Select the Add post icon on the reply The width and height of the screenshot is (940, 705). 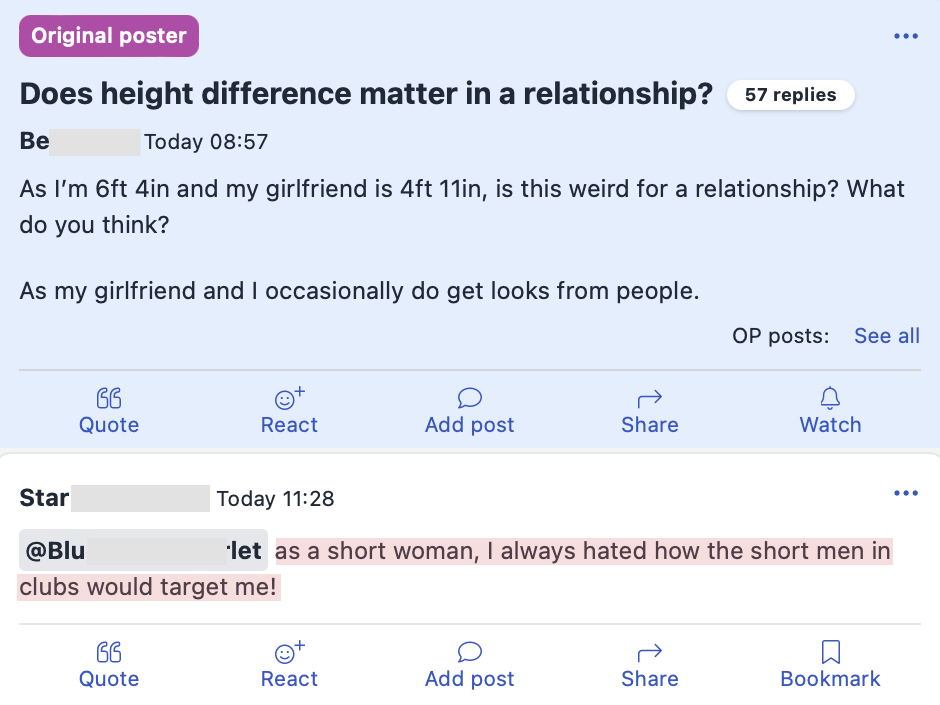469,651
